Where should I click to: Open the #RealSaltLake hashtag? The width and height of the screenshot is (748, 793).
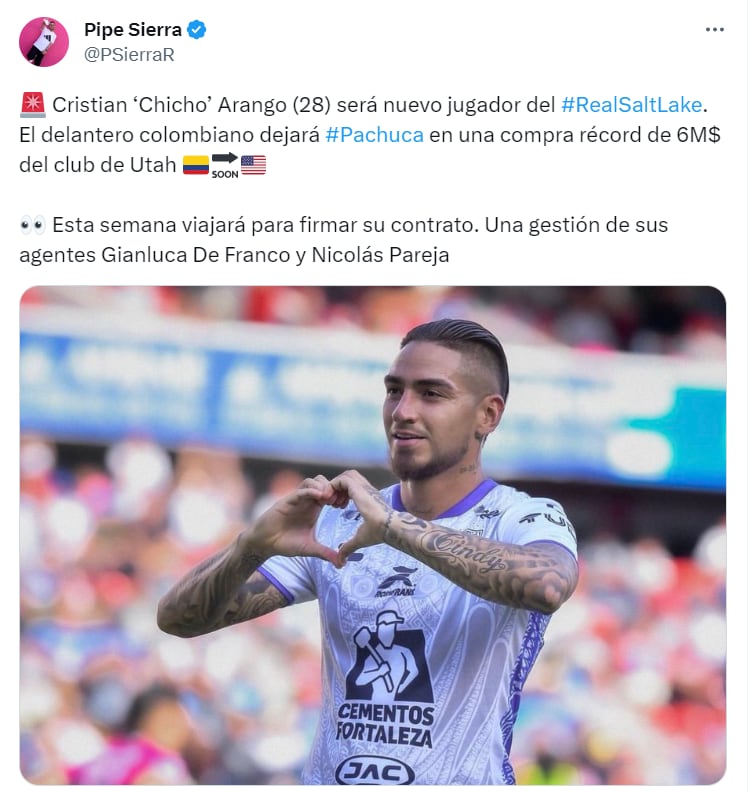click(x=632, y=105)
